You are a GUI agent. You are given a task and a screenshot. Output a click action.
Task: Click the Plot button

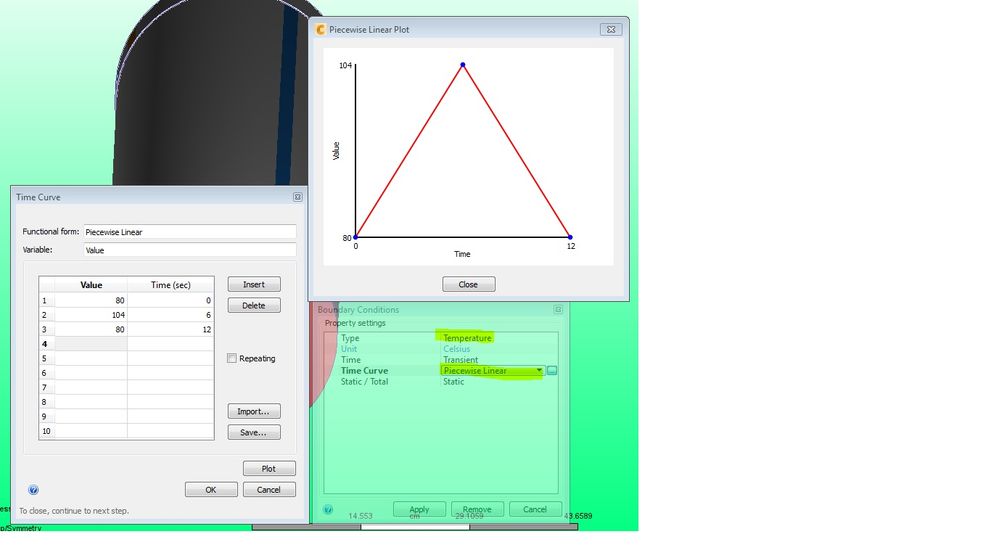pos(269,469)
